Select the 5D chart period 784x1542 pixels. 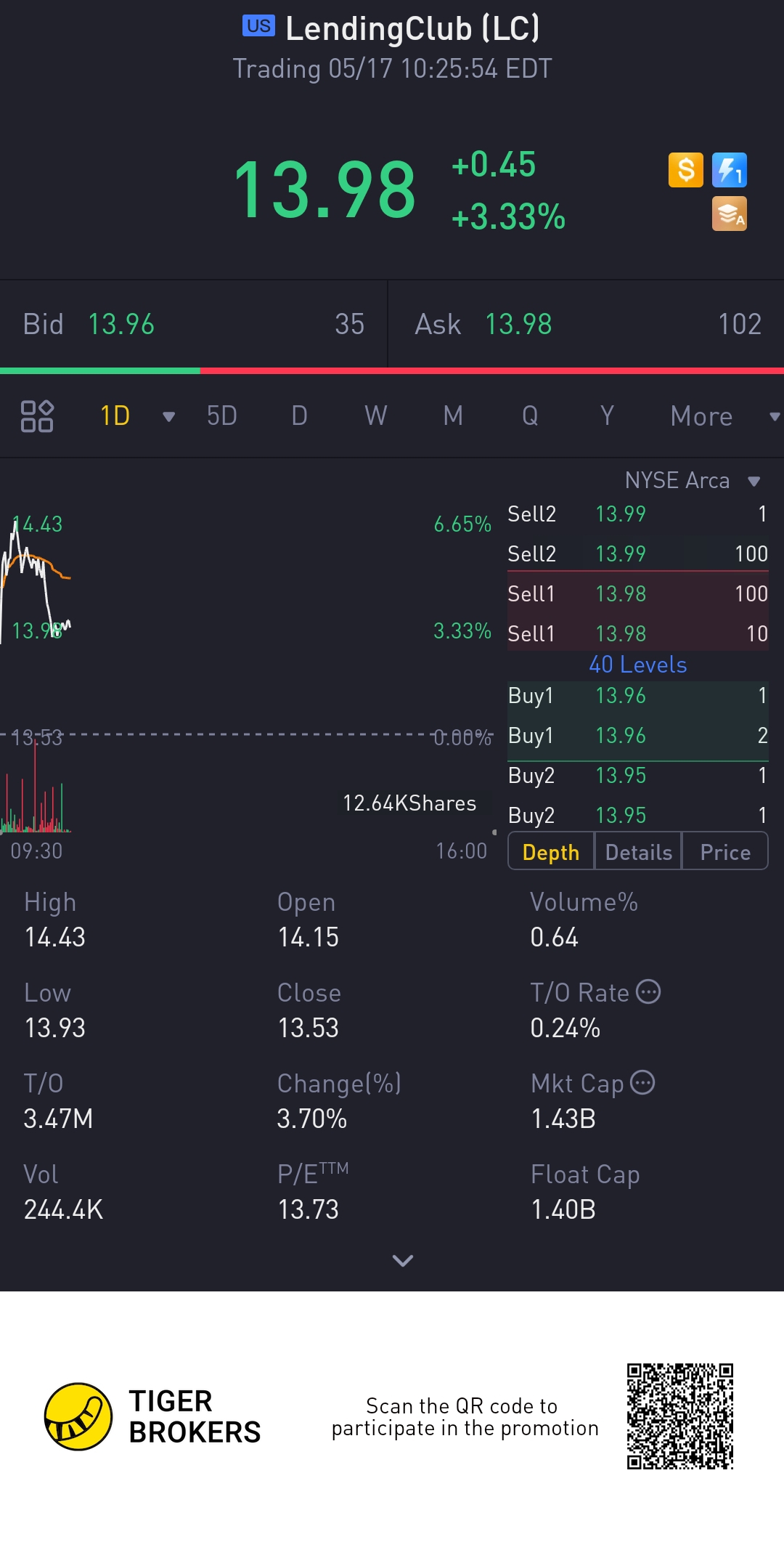tap(222, 416)
